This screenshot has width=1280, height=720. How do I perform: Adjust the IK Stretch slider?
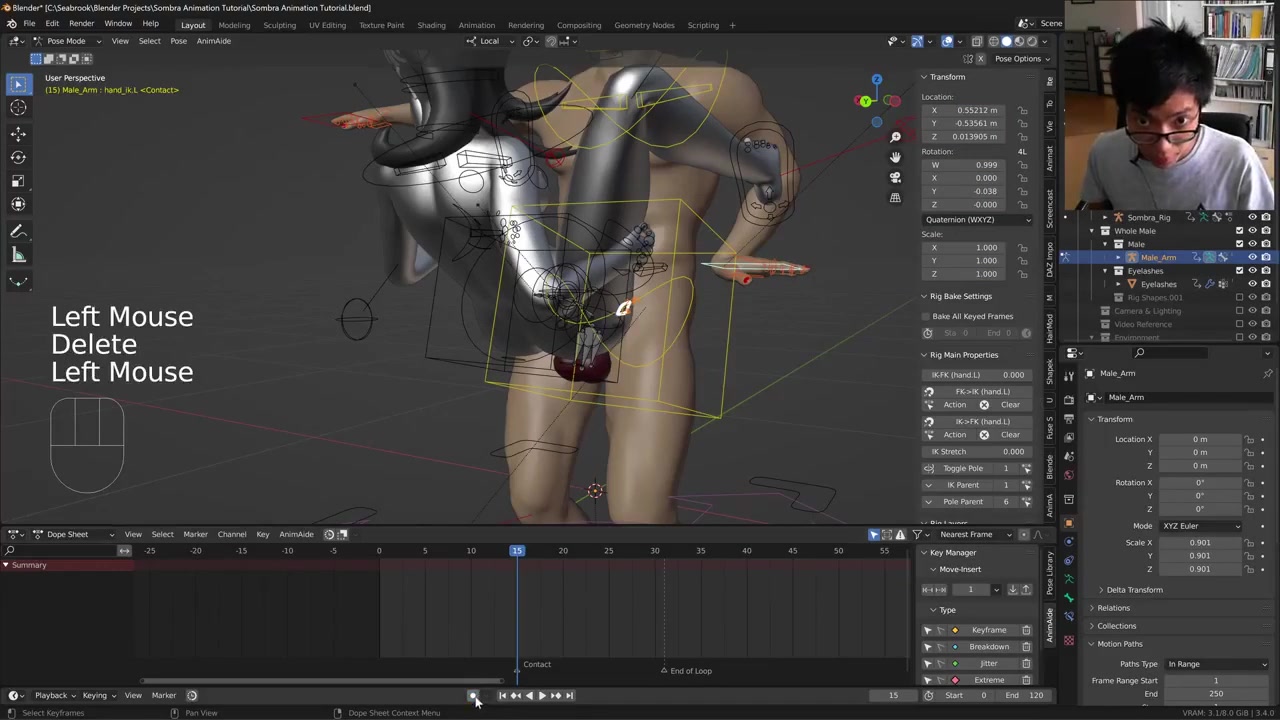coord(977,451)
